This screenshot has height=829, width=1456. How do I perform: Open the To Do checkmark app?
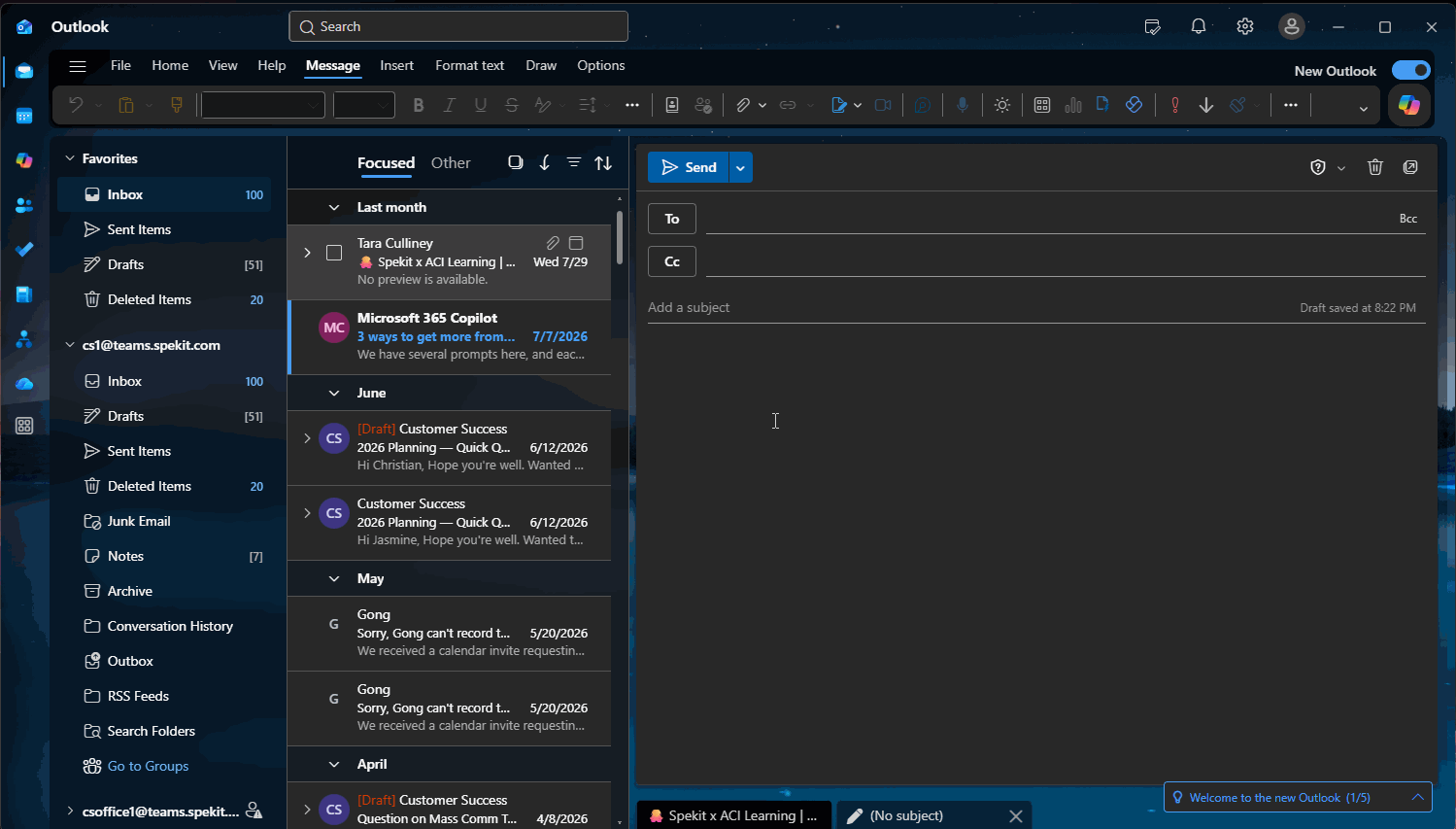[x=24, y=250]
